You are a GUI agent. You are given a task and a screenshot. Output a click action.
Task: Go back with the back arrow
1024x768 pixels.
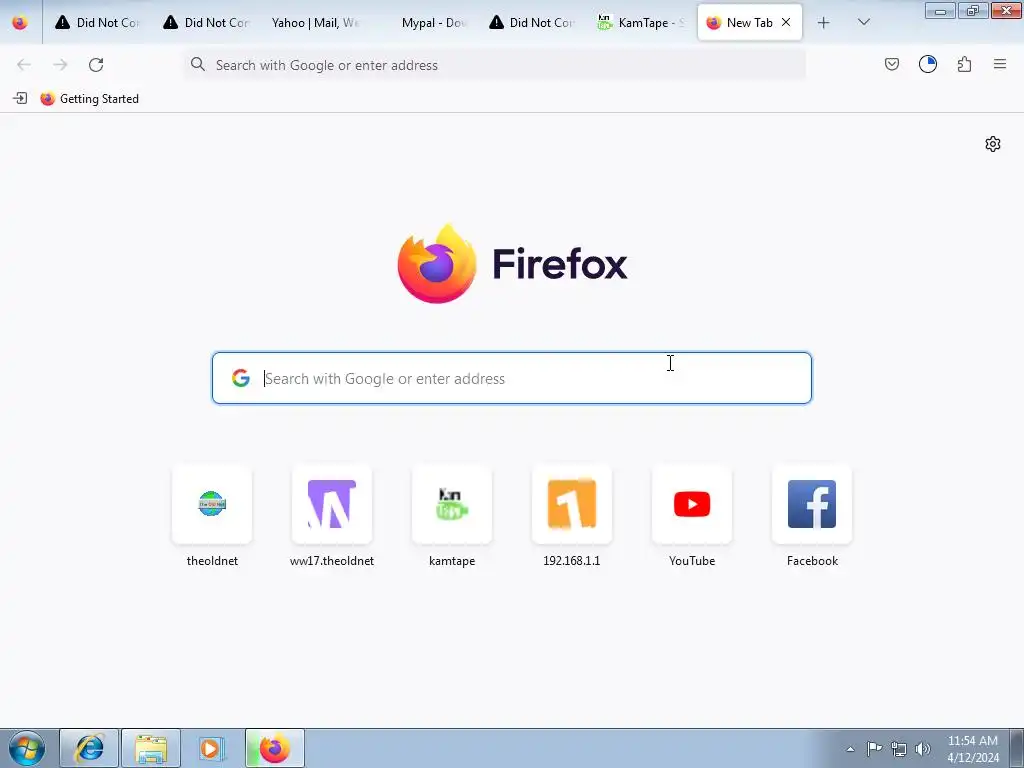point(24,65)
